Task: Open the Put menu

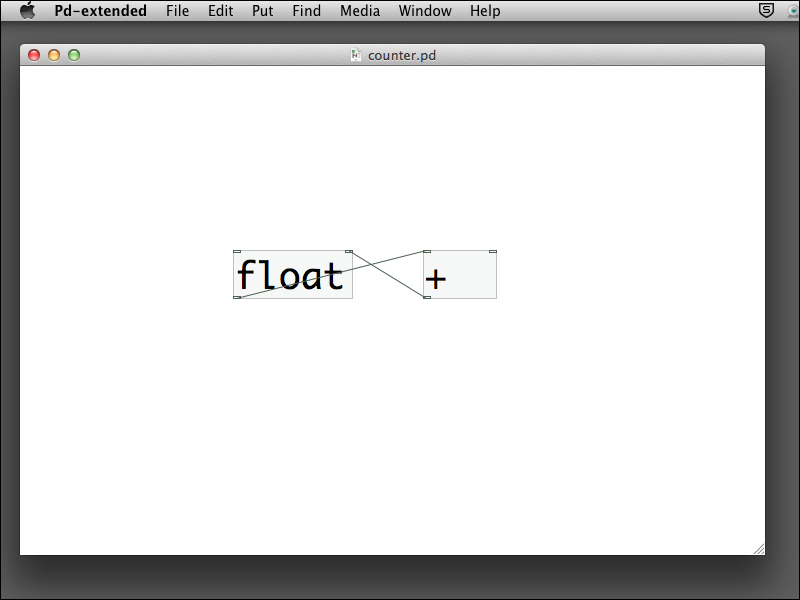Action: [263, 11]
